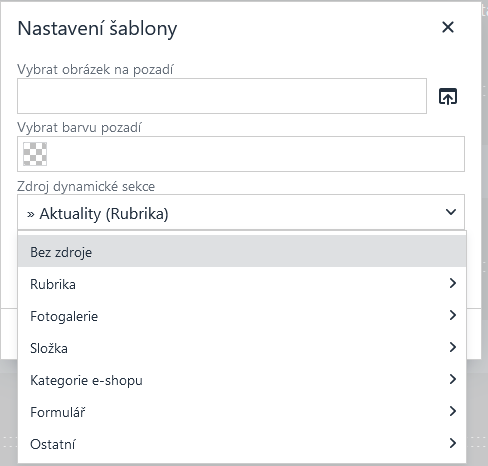Expand the Kategorie e-shopu chevron
Viewport: 488px width, 466px height.
click(452, 379)
